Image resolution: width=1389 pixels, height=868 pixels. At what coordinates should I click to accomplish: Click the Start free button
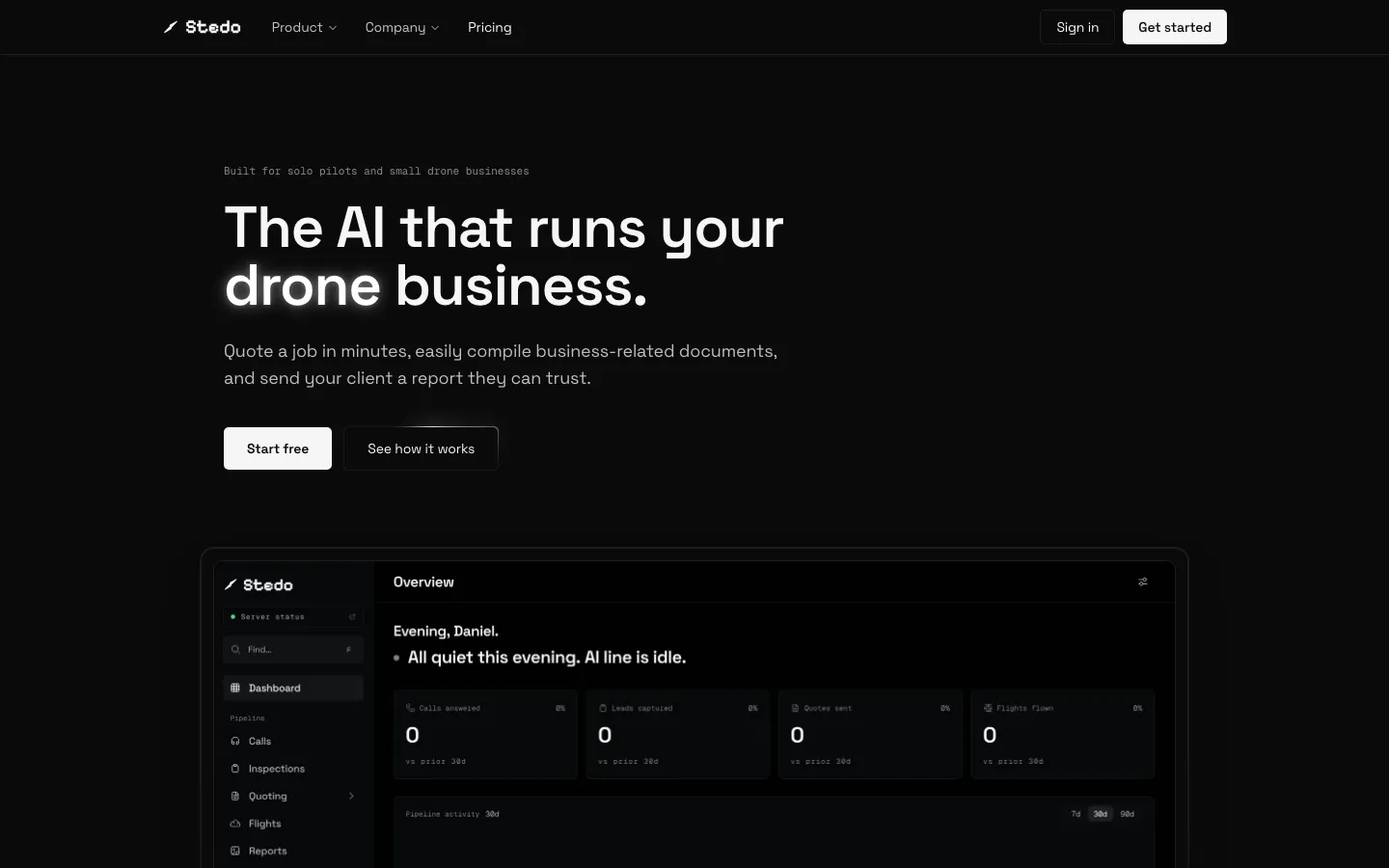coord(278,448)
